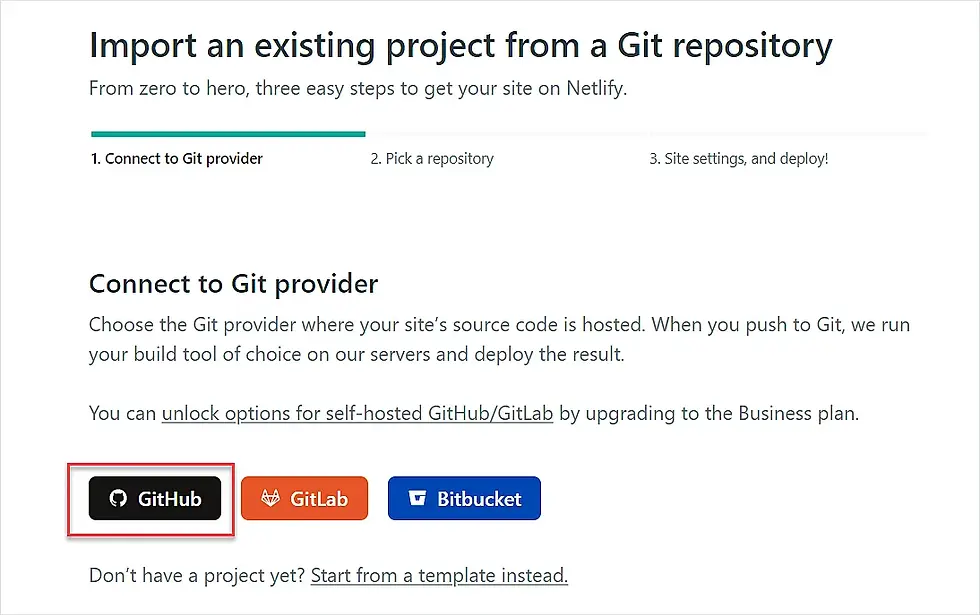Open the unlock options for self-hosted GitHub/GitLab link
980x615 pixels.
coord(357,414)
